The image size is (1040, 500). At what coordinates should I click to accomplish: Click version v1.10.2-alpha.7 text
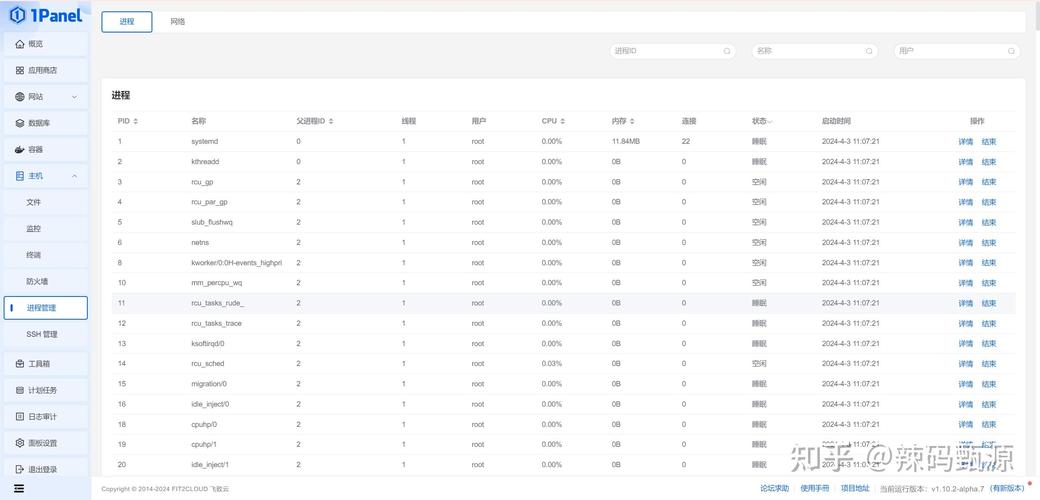tap(957, 488)
